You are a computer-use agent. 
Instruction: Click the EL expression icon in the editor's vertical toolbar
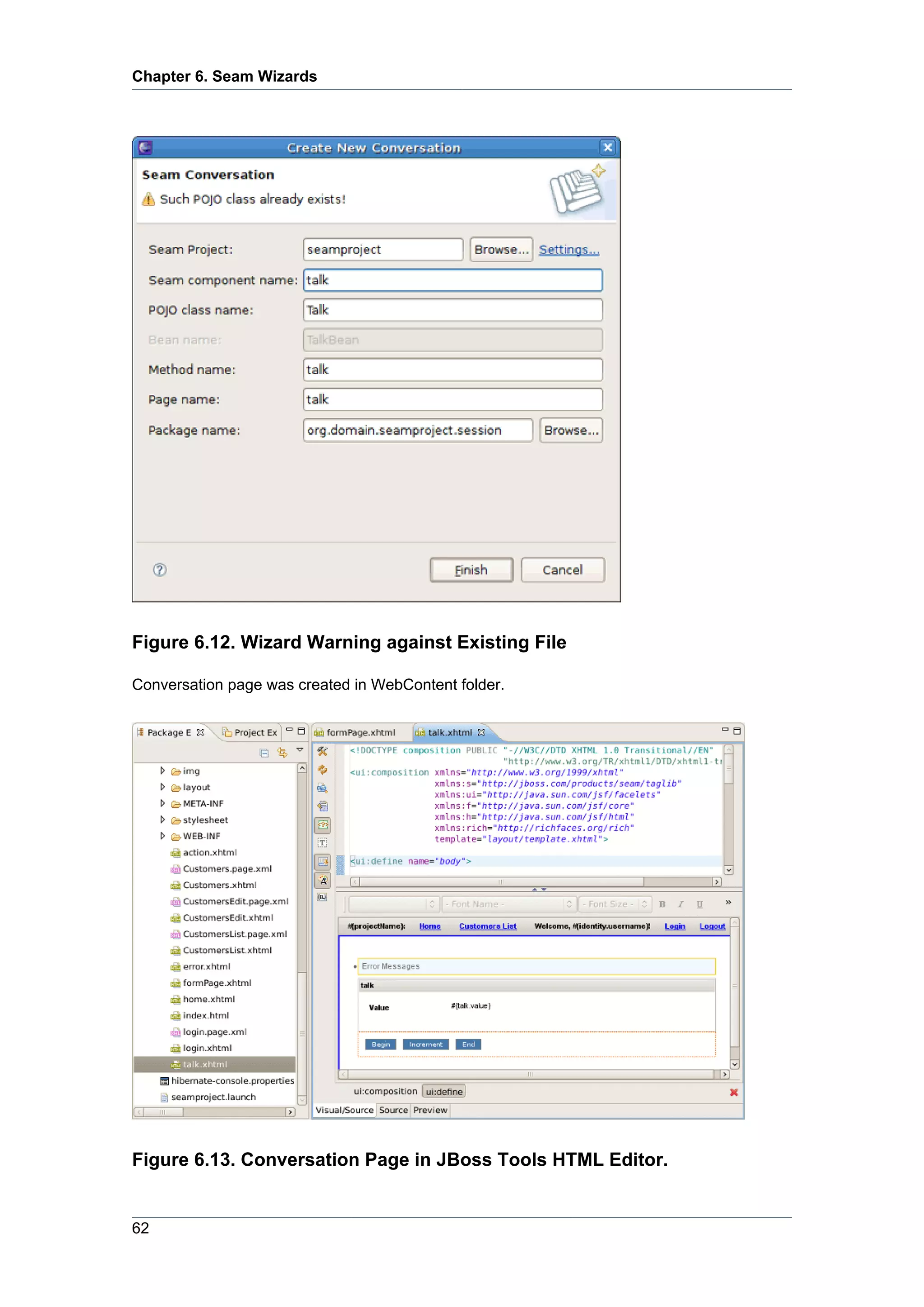[x=323, y=897]
